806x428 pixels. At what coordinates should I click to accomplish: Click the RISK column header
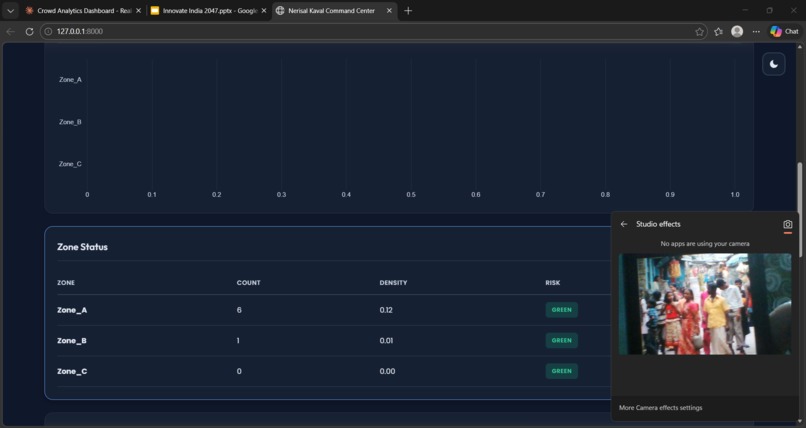tap(553, 283)
